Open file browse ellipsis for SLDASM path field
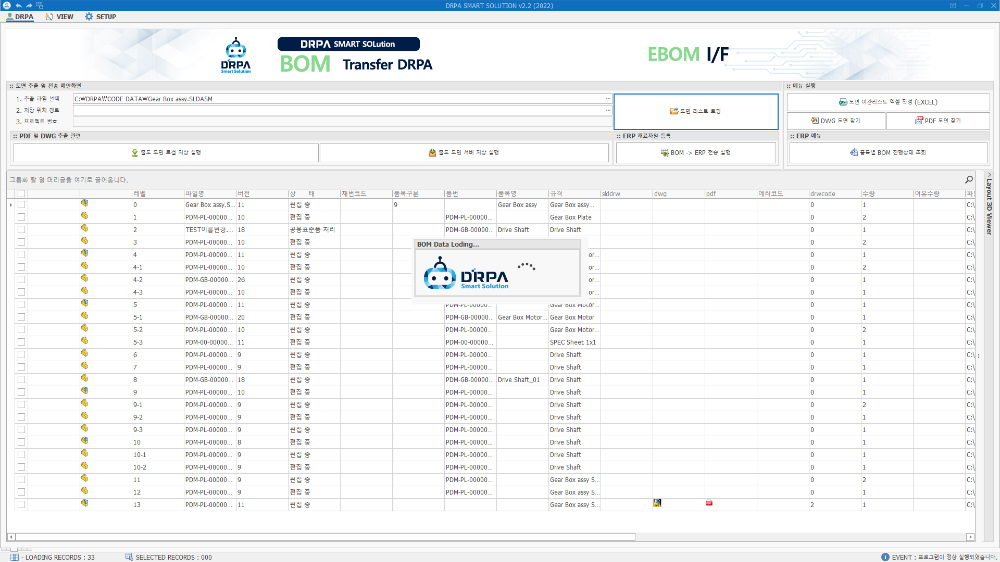The height and width of the screenshot is (562, 1000). pyautogui.click(x=608, y=99)
